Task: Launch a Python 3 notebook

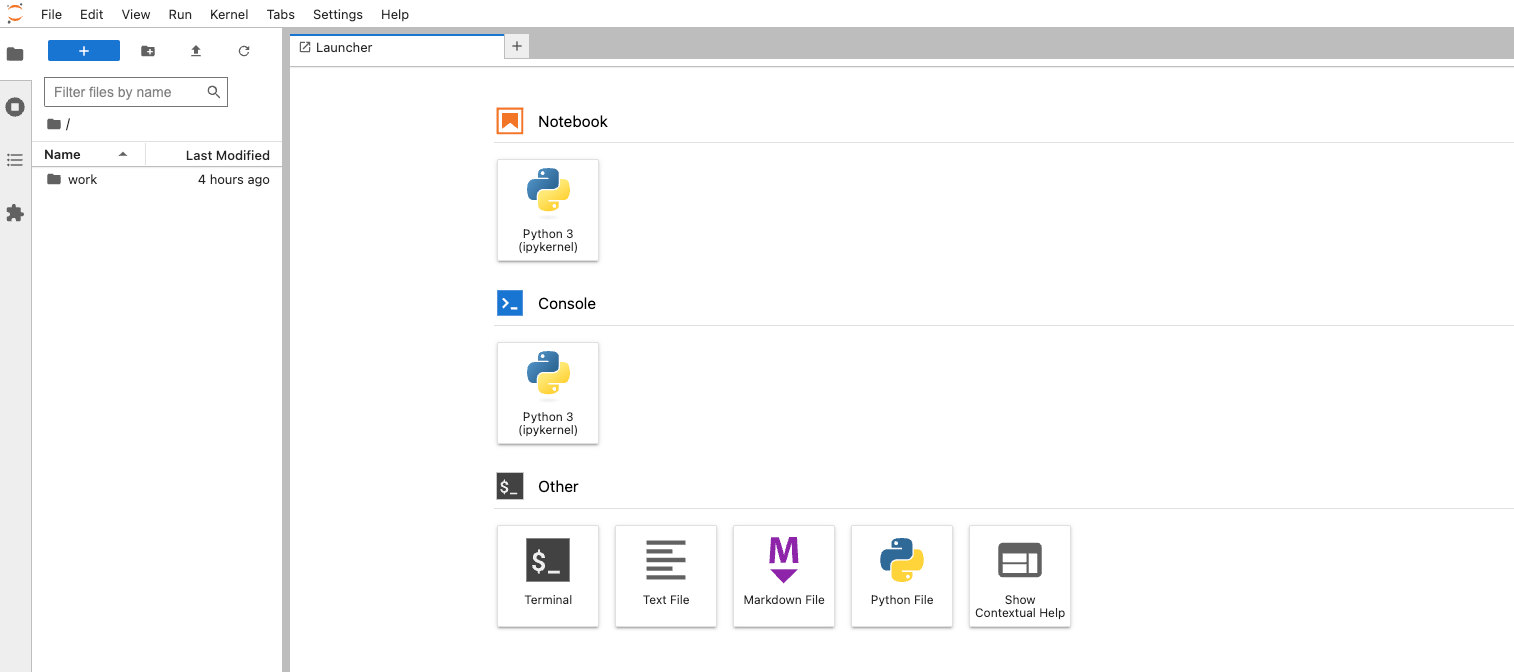Action: pos(547,210)
